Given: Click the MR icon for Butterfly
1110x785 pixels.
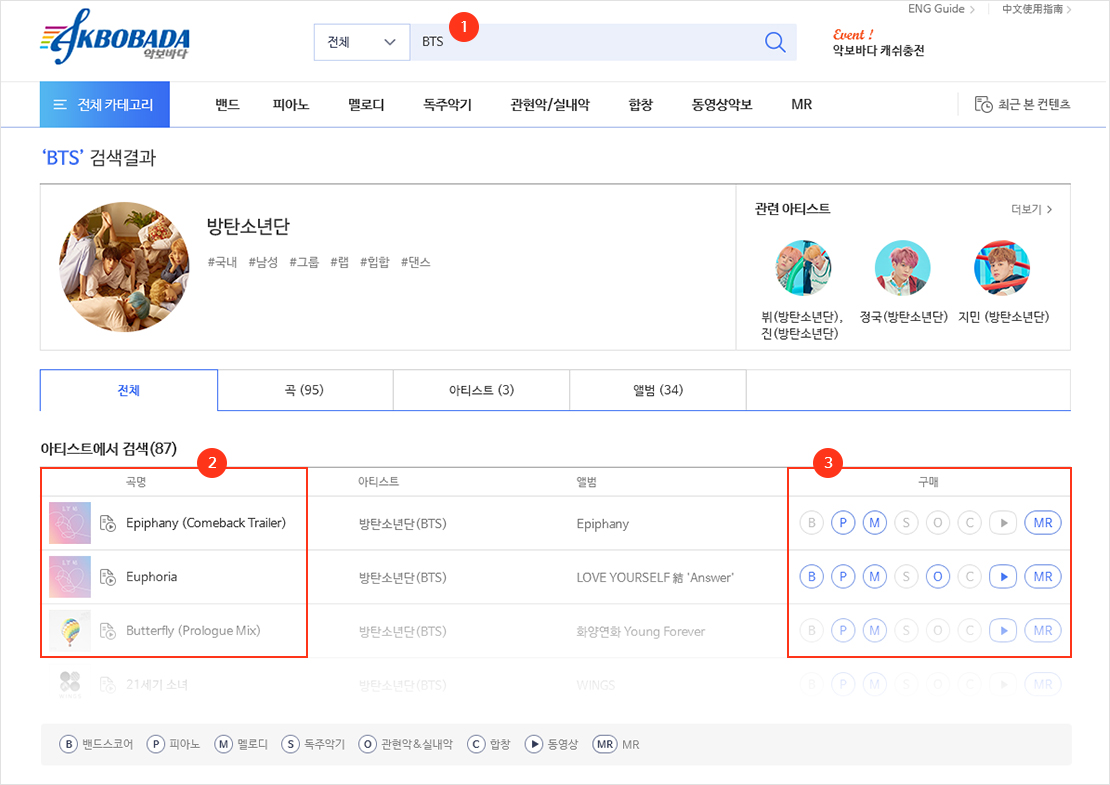Looking at the screenshot, I should 1043,631.
